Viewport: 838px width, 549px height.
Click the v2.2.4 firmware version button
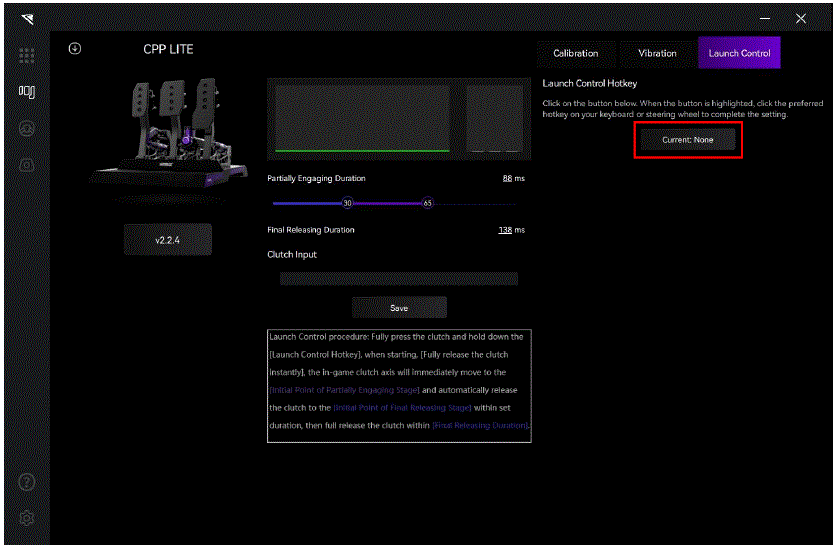(168, 240)
